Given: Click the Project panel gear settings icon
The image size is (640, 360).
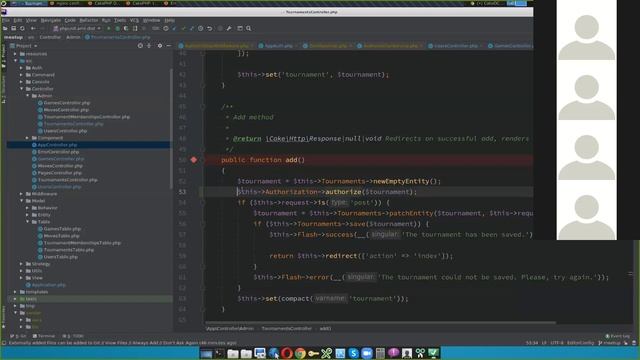Looking at the screenshot, I should tap(160, 46).
